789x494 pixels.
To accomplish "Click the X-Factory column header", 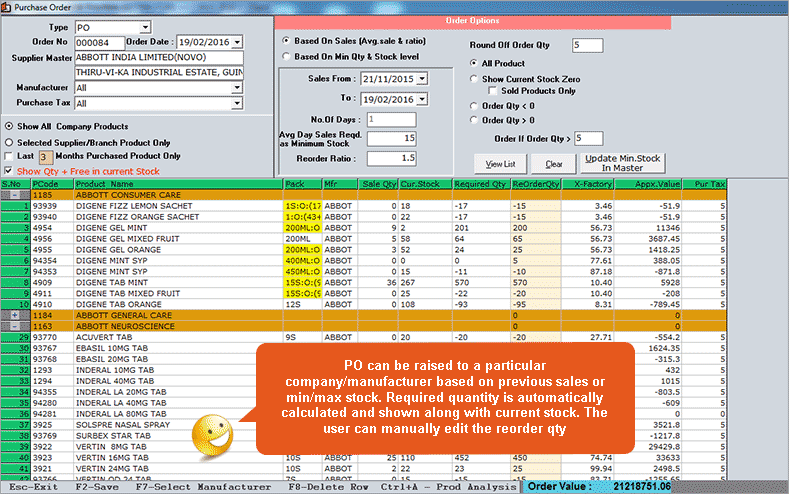I will [588, 184].
